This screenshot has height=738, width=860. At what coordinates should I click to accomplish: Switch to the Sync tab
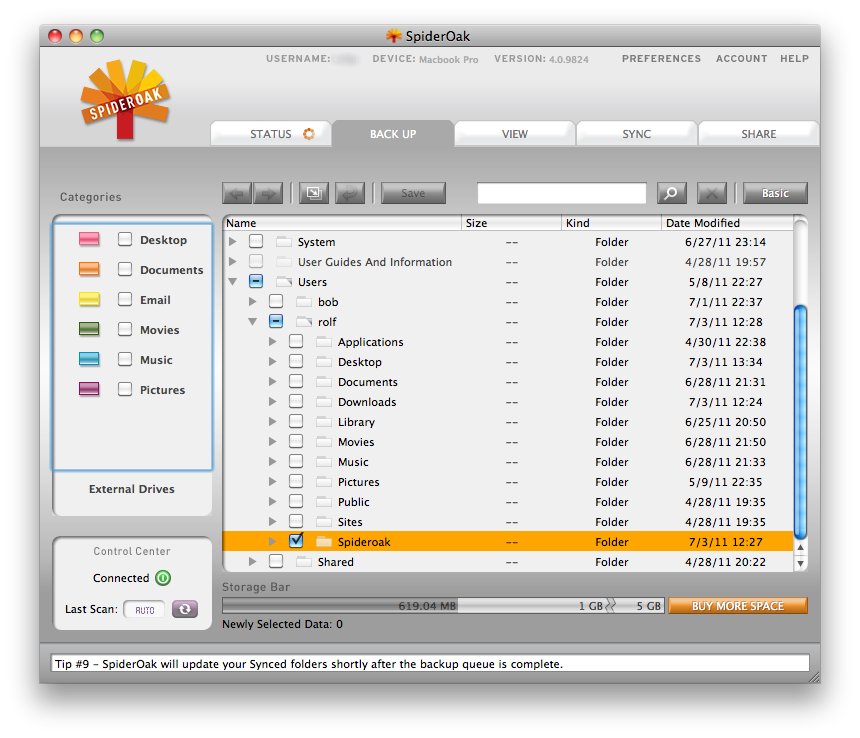tap(636, 134)
